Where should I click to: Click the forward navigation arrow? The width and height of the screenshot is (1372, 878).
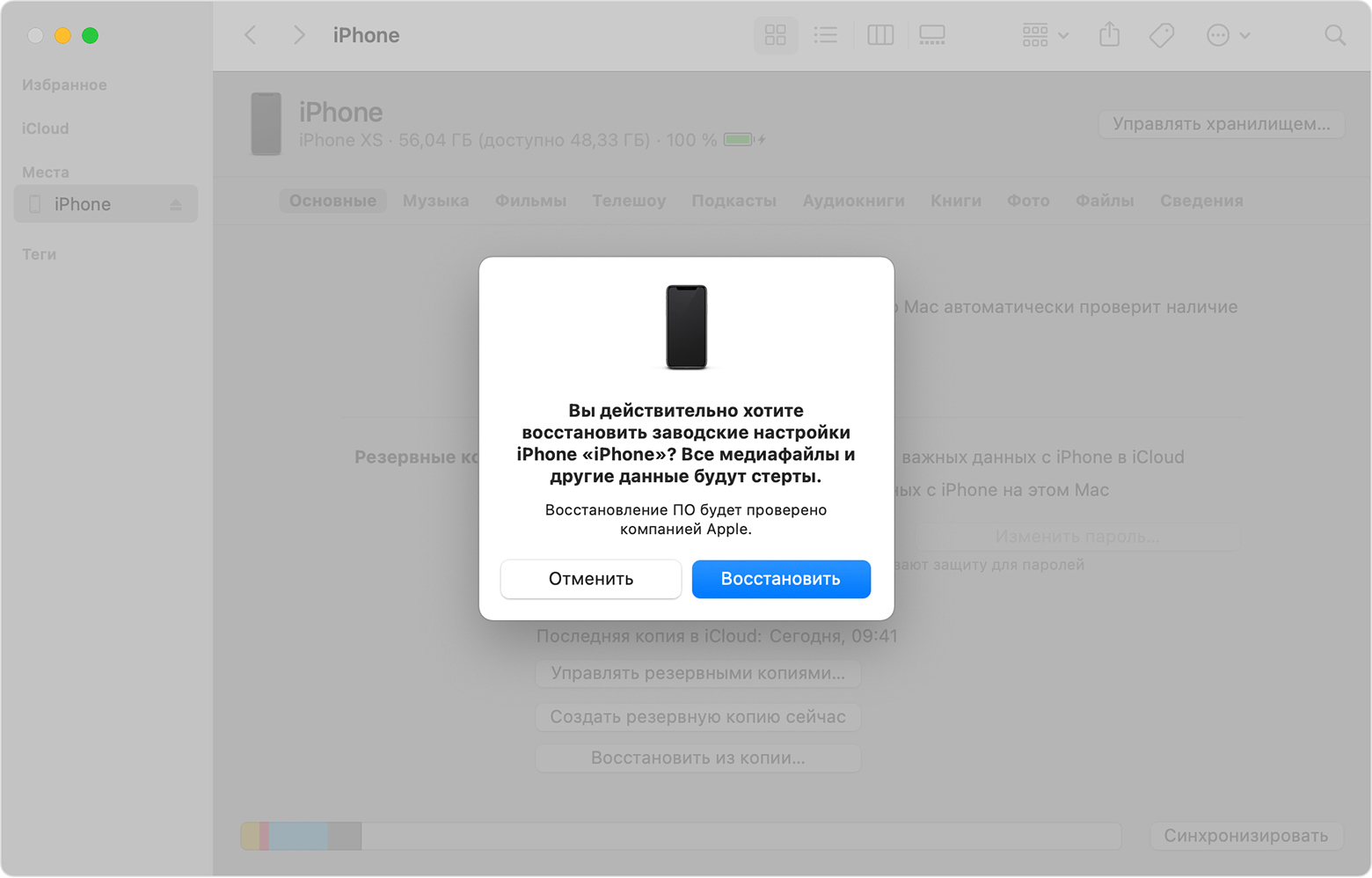tap(299, 35)
